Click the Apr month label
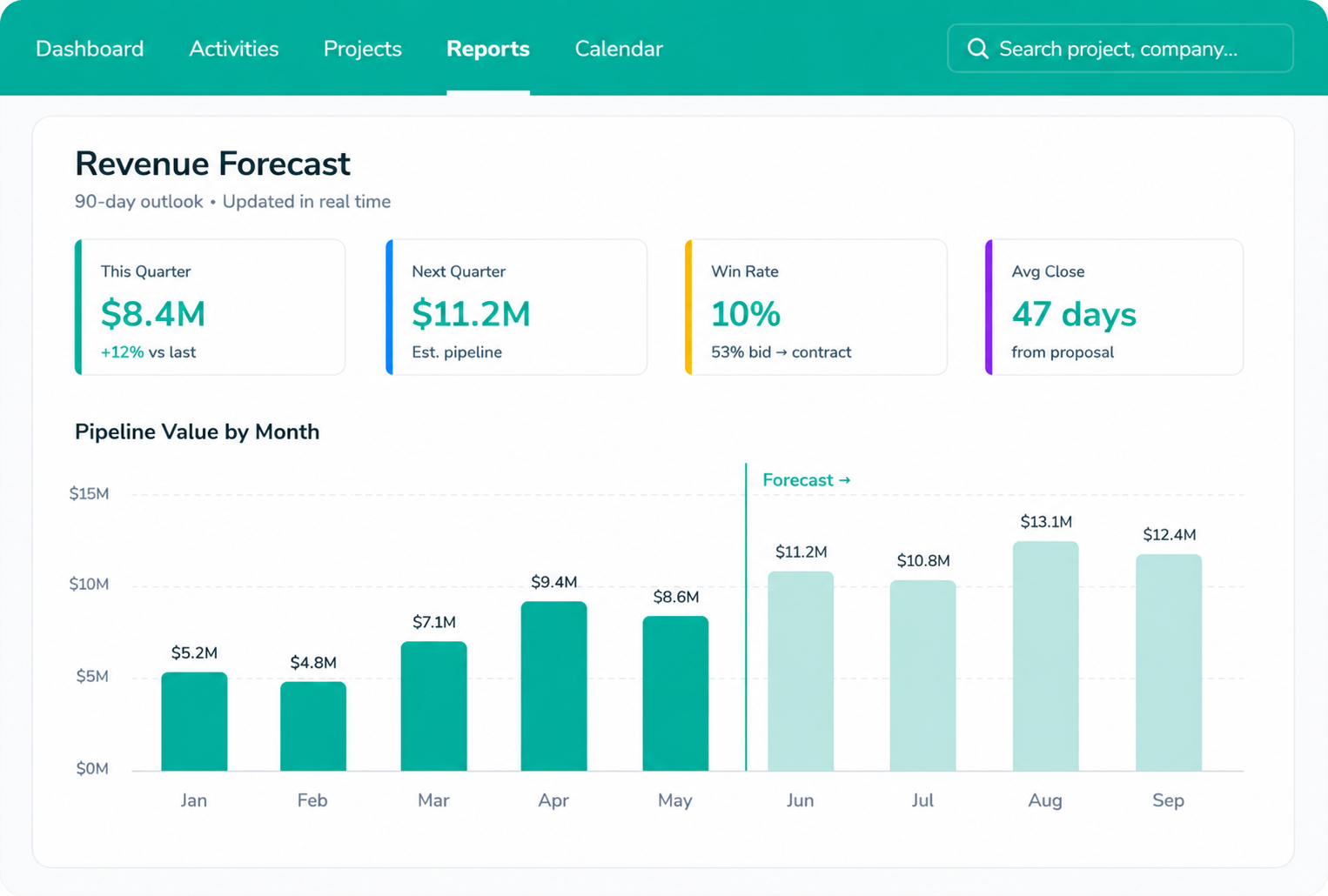Image resolution: width=1328 pixels, height=896 pixels. (553, 800)
